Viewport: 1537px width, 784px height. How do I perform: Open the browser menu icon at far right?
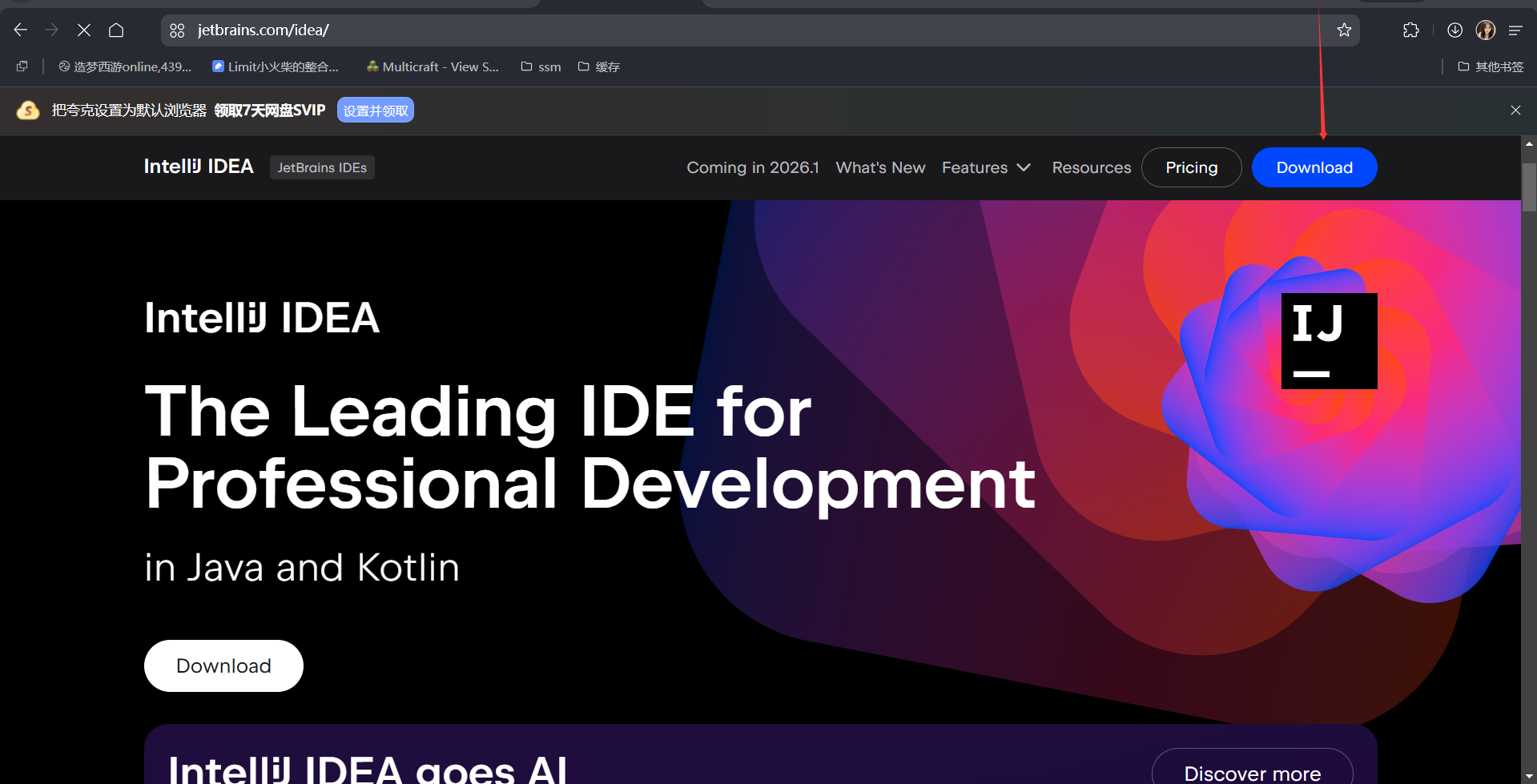coord(1515,30)
